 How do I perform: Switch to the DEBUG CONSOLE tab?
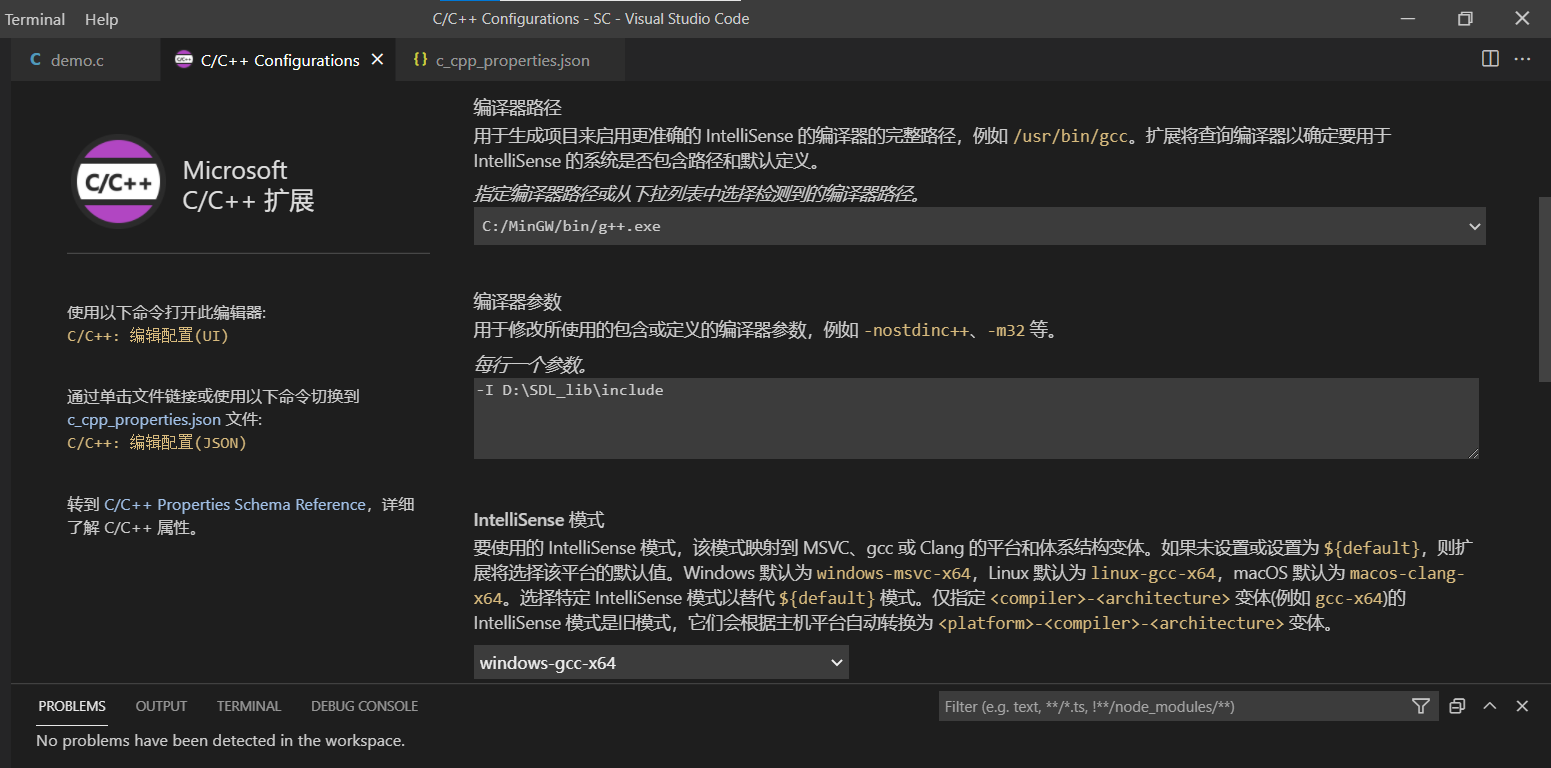pos(364,706)
